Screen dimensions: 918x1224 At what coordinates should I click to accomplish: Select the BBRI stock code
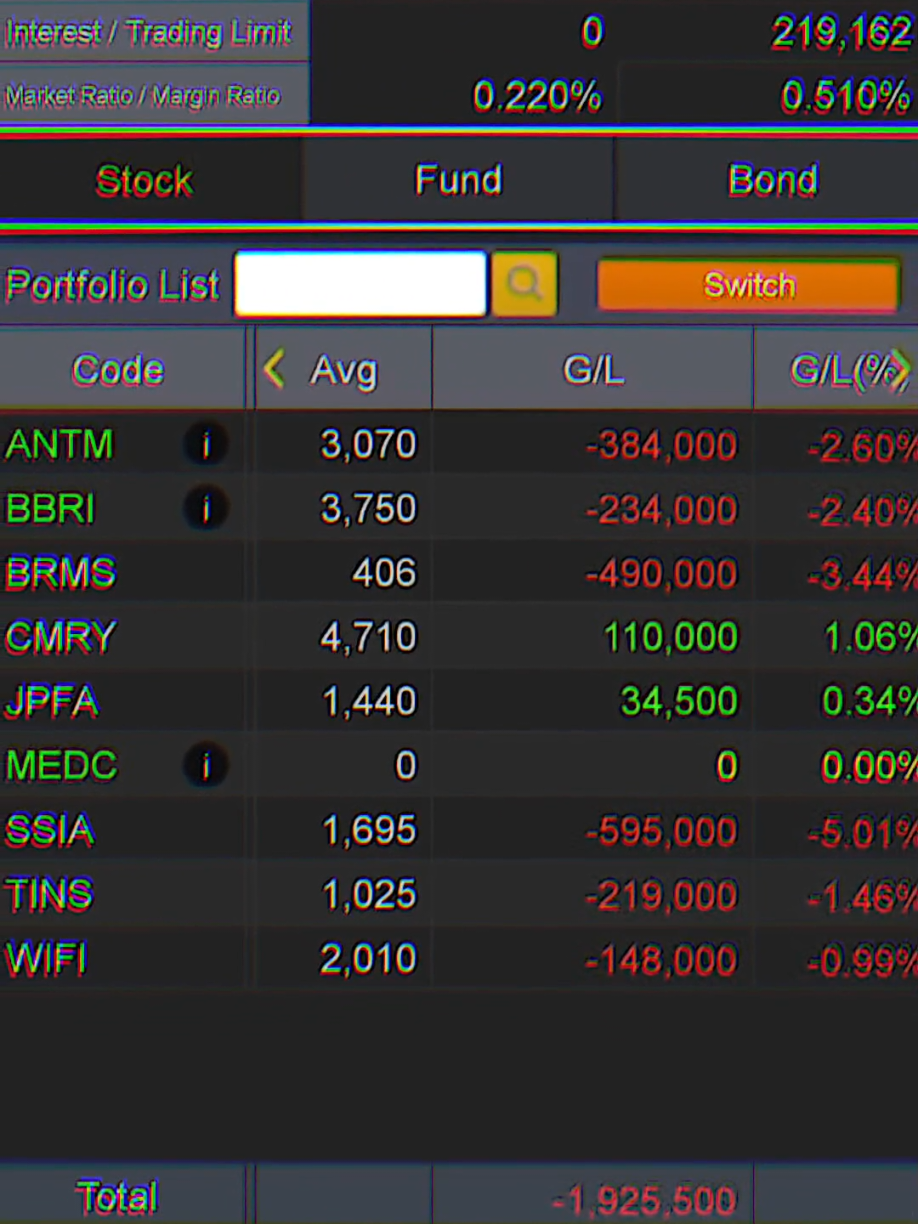[51, 509]
